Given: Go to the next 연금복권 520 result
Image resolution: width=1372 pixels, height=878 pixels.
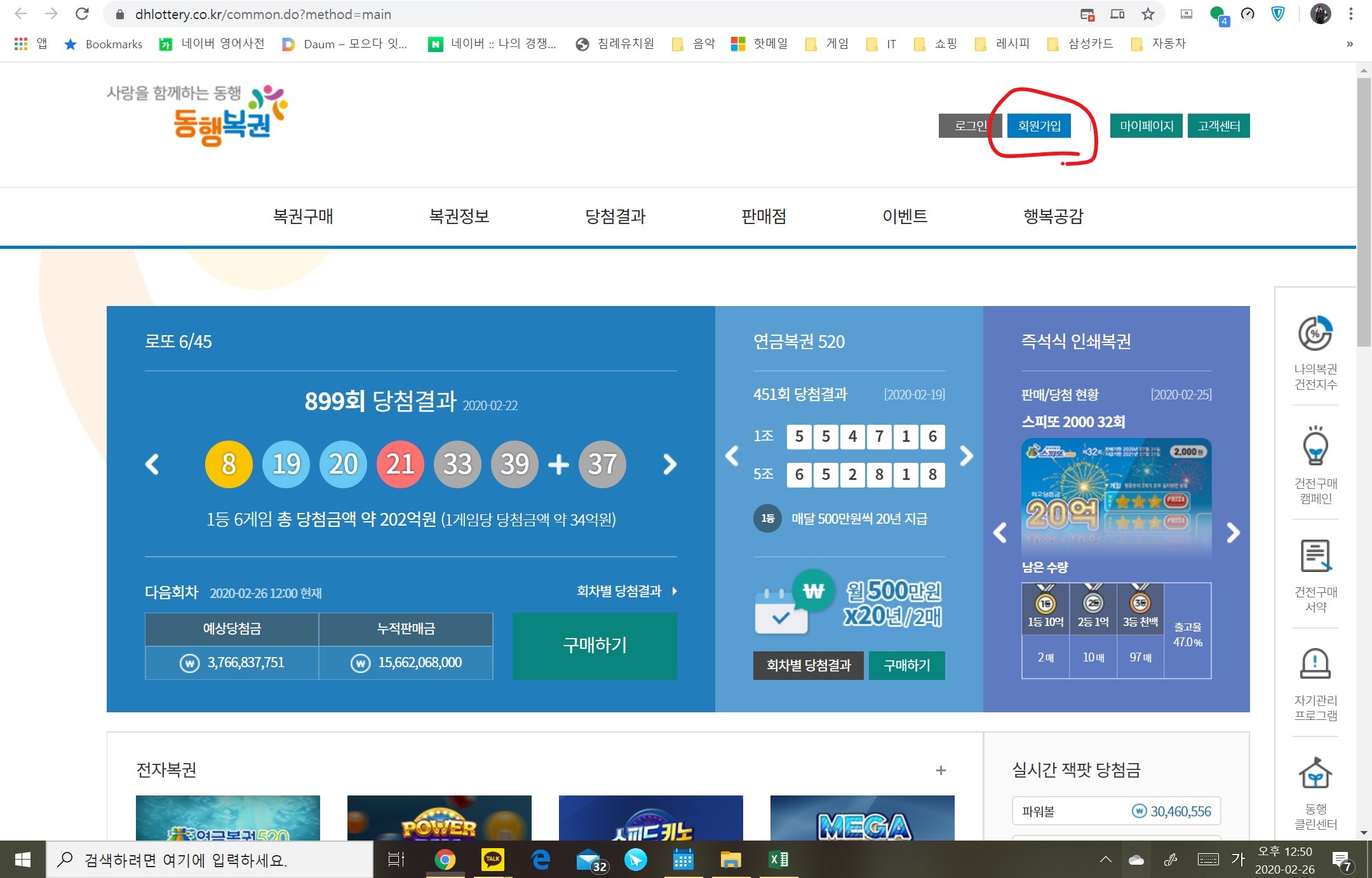Looking at the screenshot, I should pos(966,455).
